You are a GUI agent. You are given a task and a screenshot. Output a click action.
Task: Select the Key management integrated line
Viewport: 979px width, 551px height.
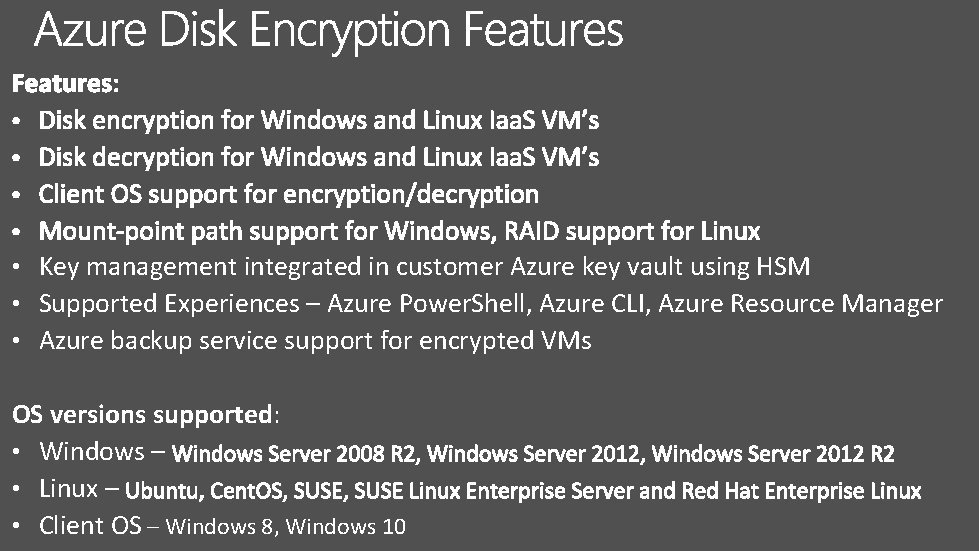(425, 267)
